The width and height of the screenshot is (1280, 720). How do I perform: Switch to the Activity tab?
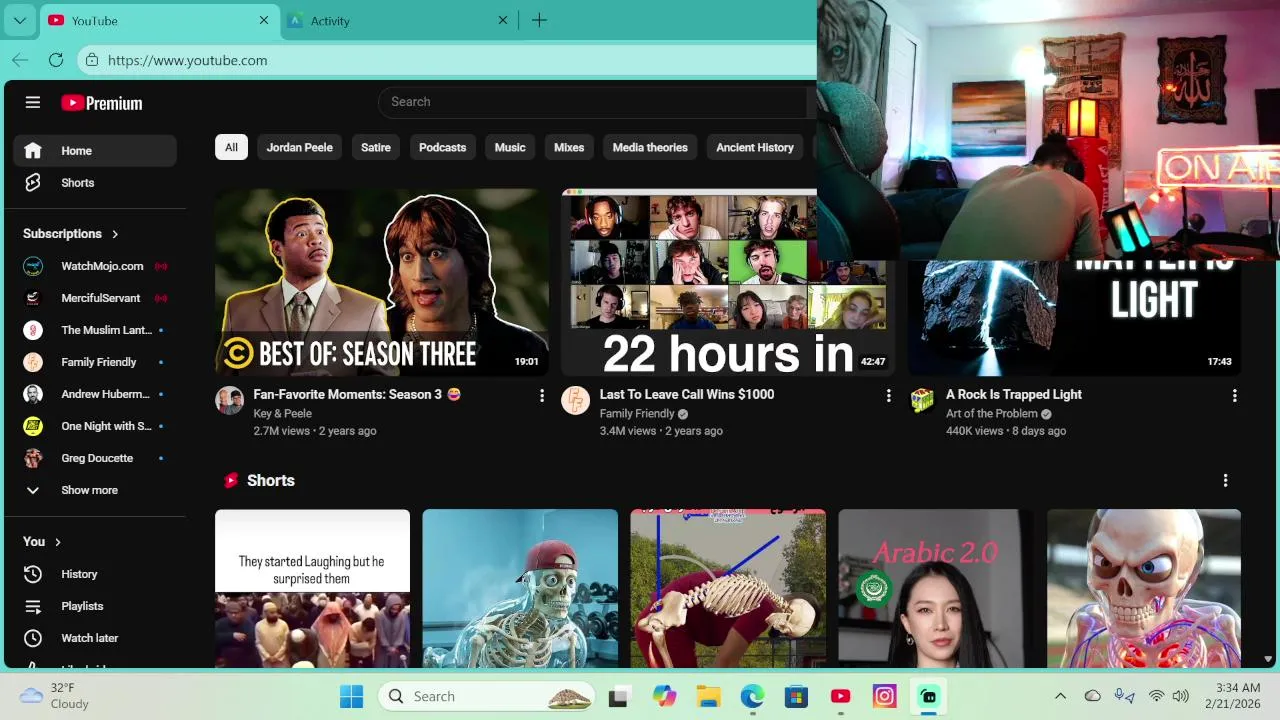400,20
